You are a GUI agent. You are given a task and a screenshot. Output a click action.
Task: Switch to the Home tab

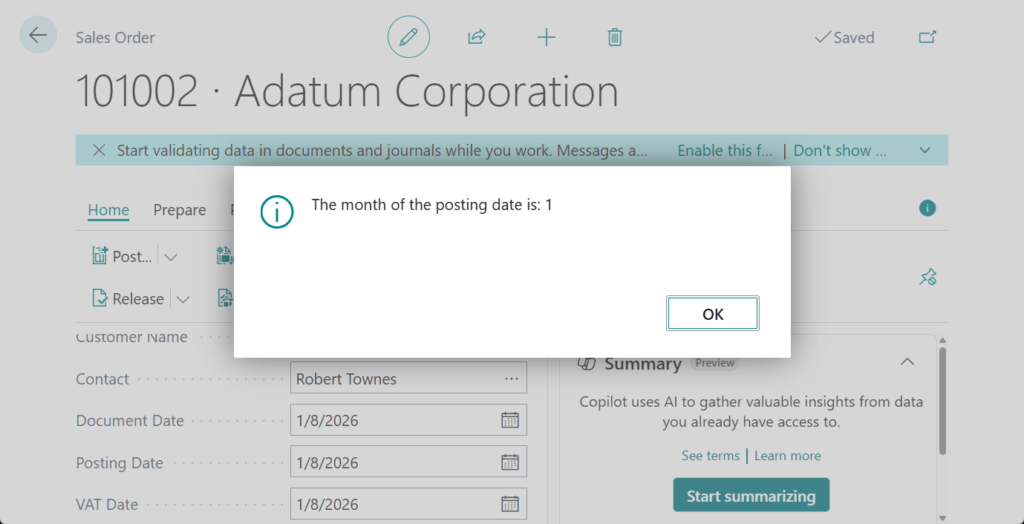108,210
